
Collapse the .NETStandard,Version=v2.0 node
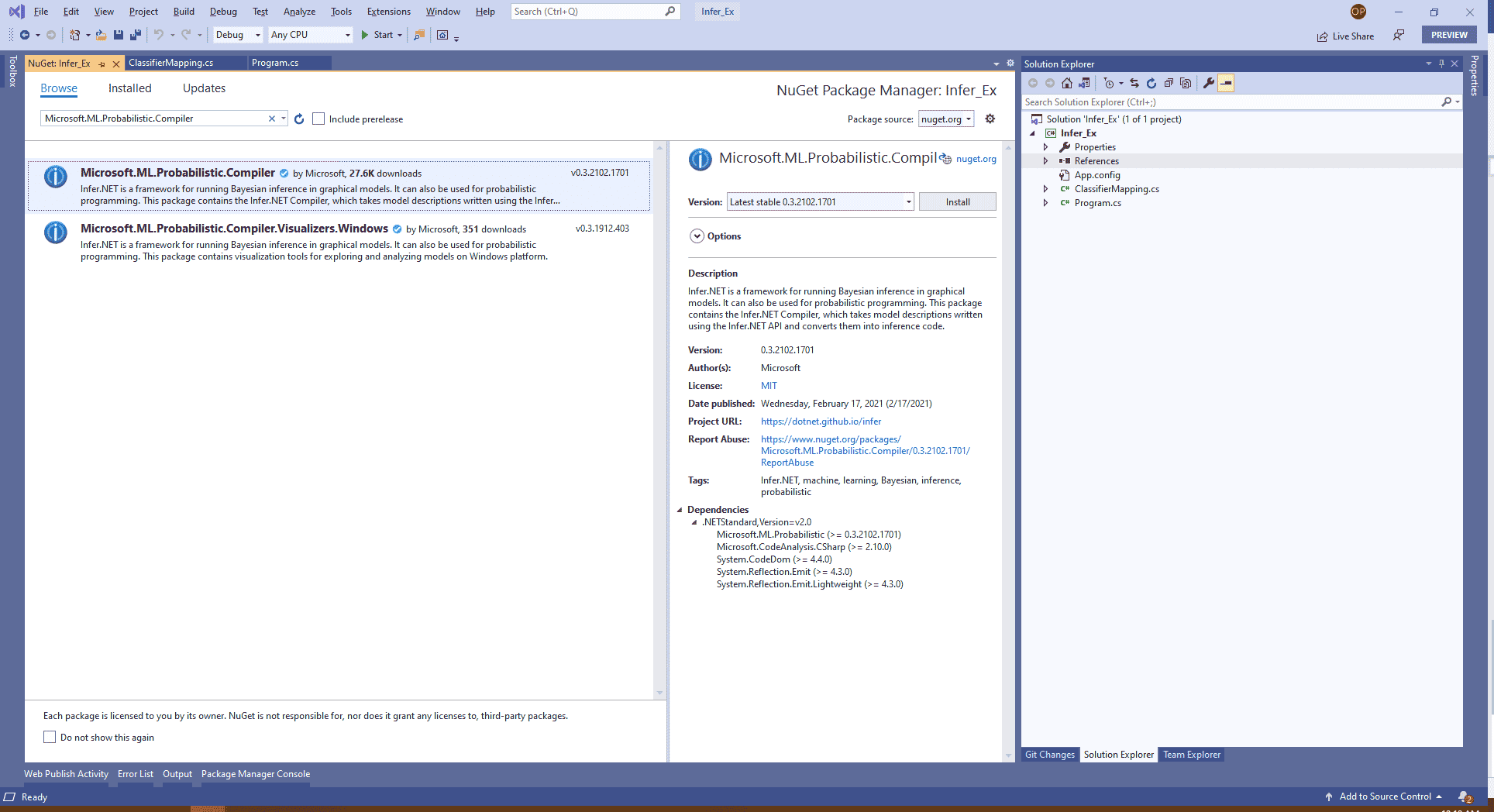click(694, 522)
